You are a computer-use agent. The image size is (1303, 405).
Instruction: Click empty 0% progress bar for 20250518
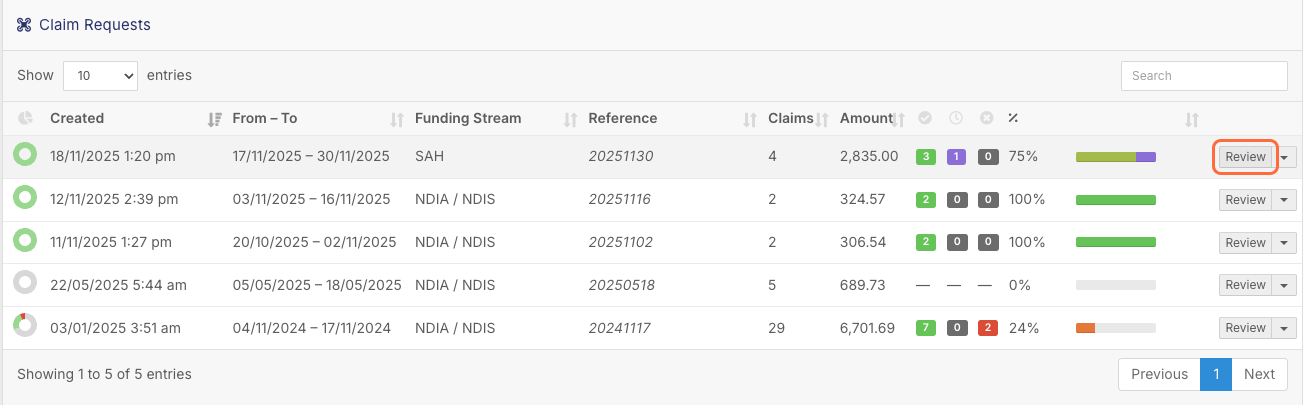click(x=1116, y=285)
